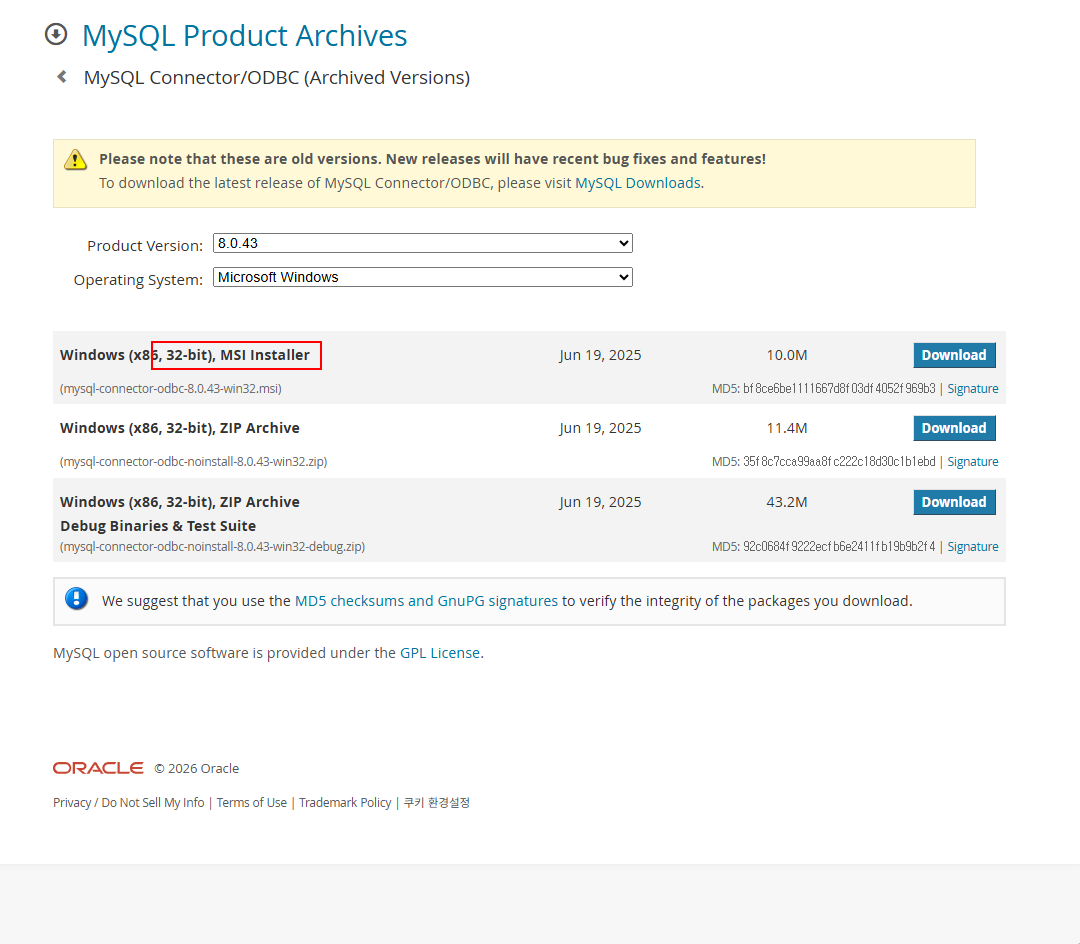
Task: Click MySQL Connector/ODBC (Archived Versions) title
Action: pos(277,77)
